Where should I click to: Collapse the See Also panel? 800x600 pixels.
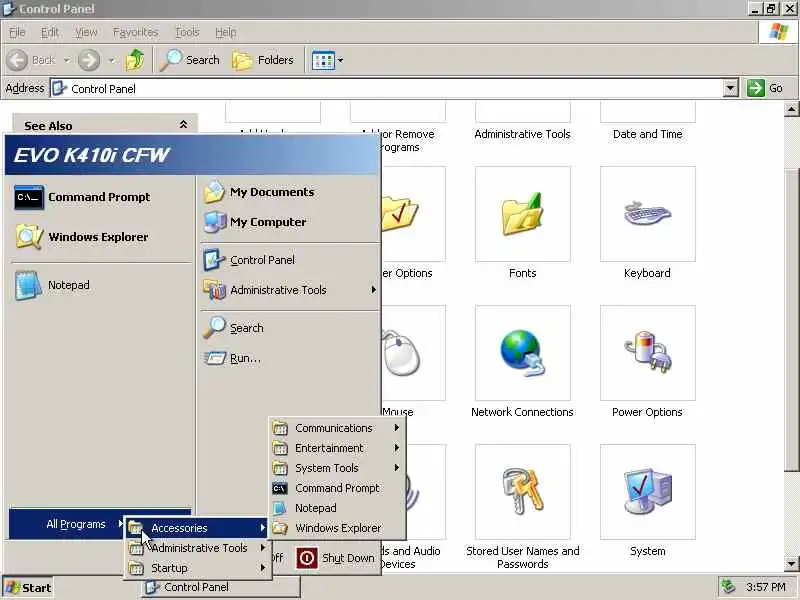pos(183,124)
